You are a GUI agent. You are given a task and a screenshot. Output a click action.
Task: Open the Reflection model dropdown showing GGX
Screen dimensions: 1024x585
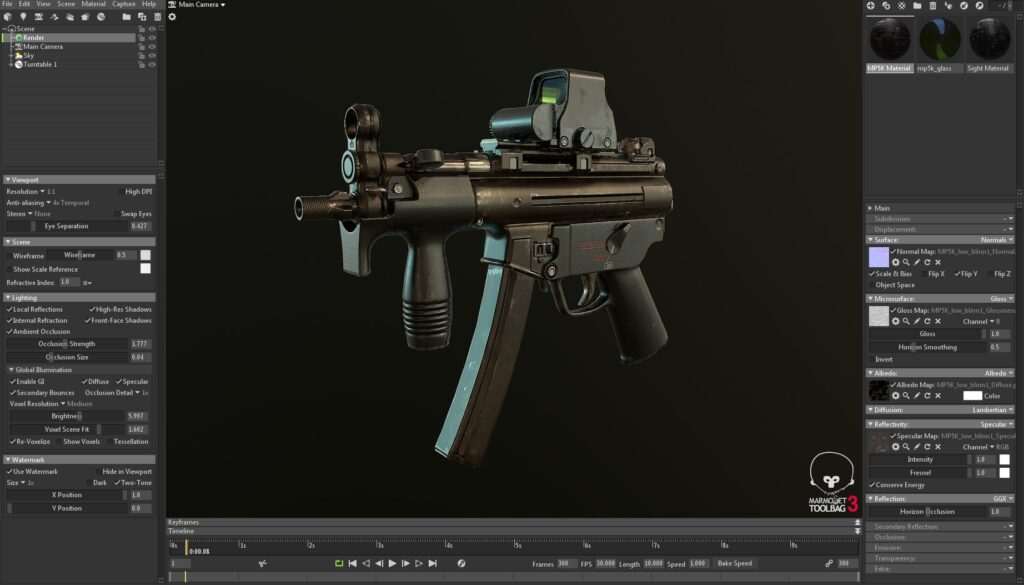1003,499
